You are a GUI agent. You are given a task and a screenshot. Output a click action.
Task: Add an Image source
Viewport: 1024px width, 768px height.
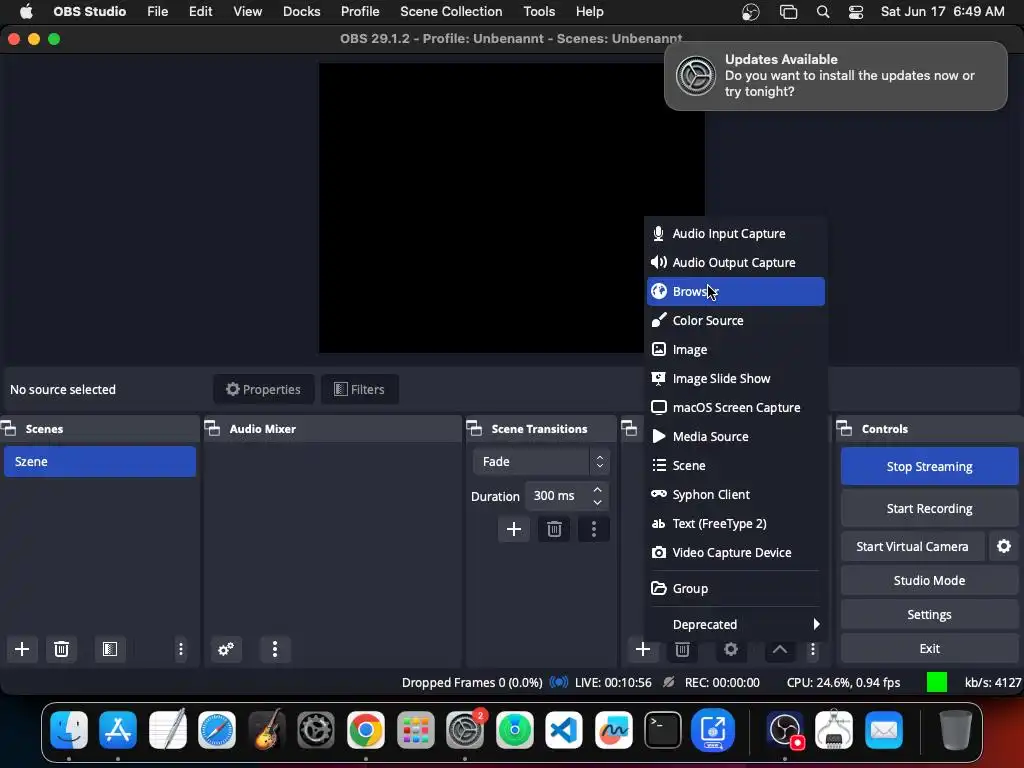(x=736, y=349)
